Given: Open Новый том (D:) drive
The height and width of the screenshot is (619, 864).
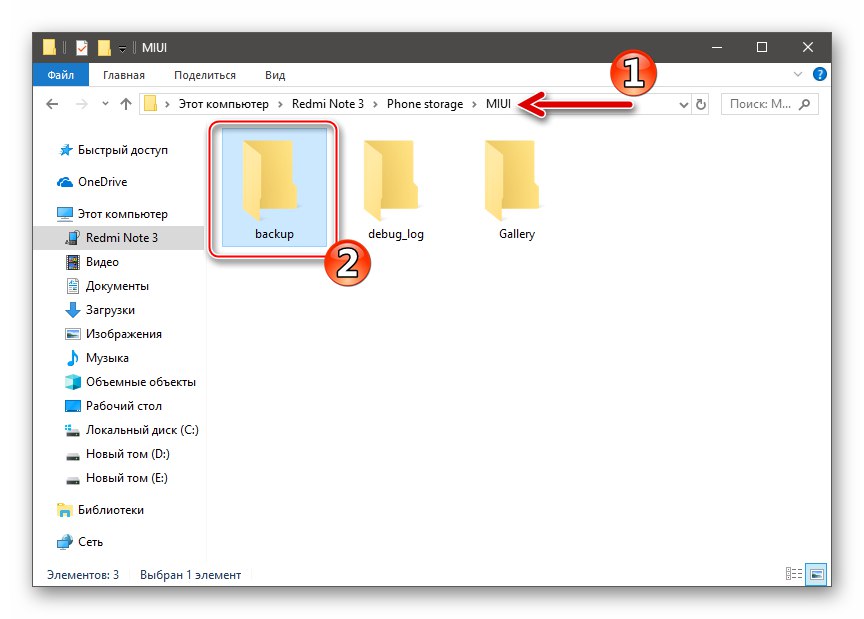Looking at the screenshot, I should coord(117,454).
